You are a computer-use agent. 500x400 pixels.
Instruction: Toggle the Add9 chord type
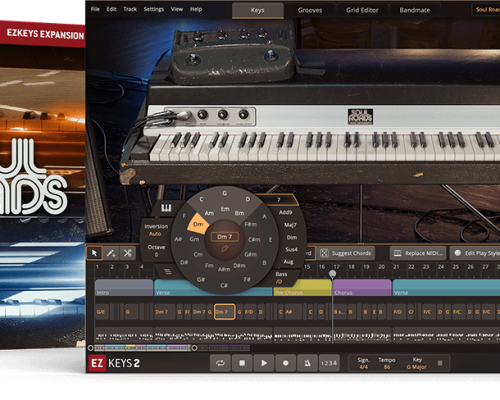[285, 212]
